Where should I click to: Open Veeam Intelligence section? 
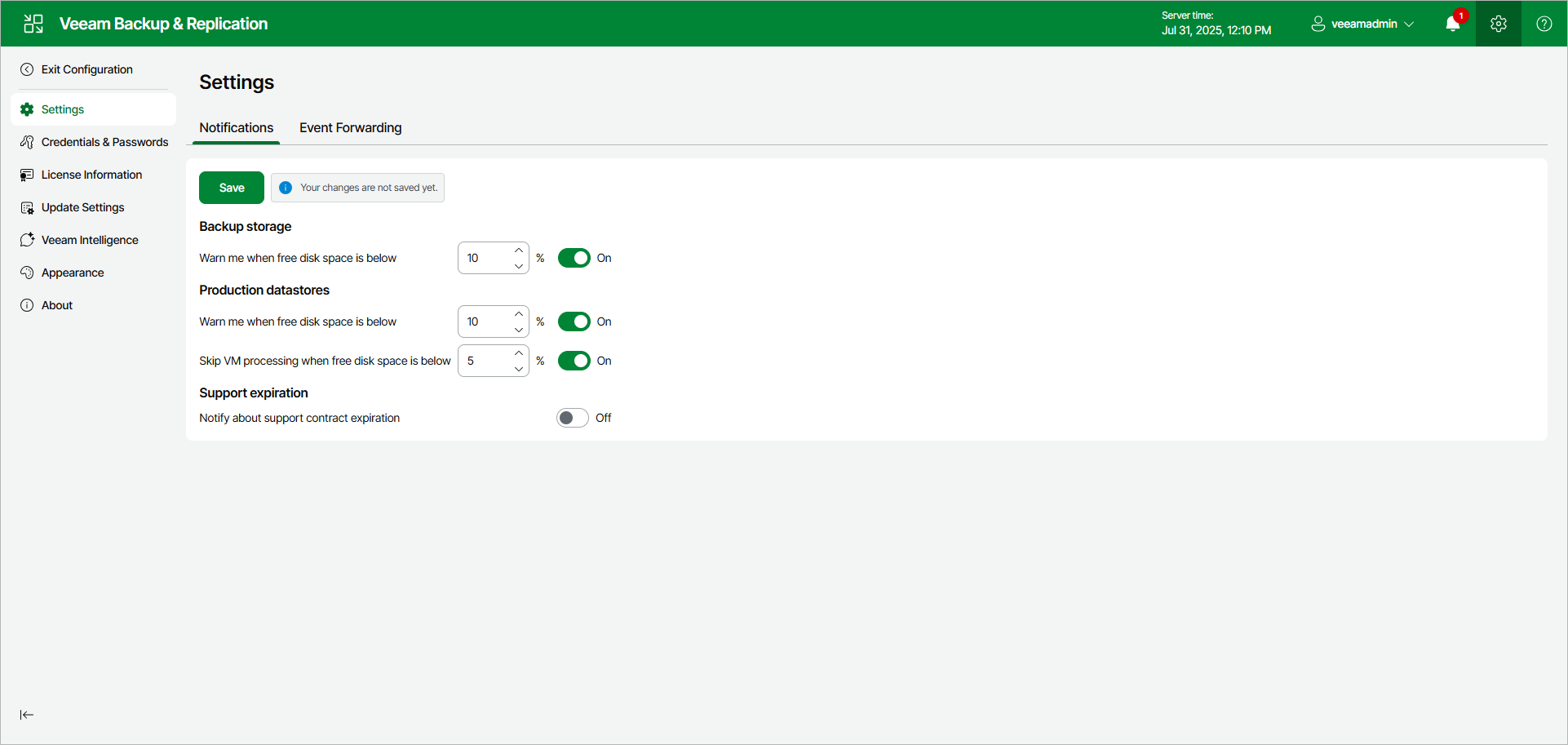tap(94, 240)
